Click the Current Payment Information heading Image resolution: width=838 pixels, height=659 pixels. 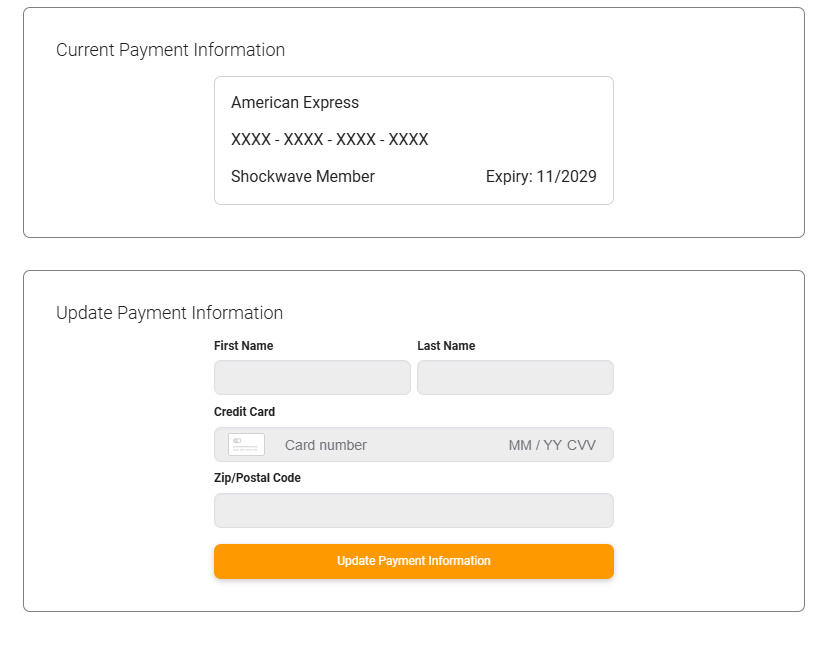coord(170,50)
